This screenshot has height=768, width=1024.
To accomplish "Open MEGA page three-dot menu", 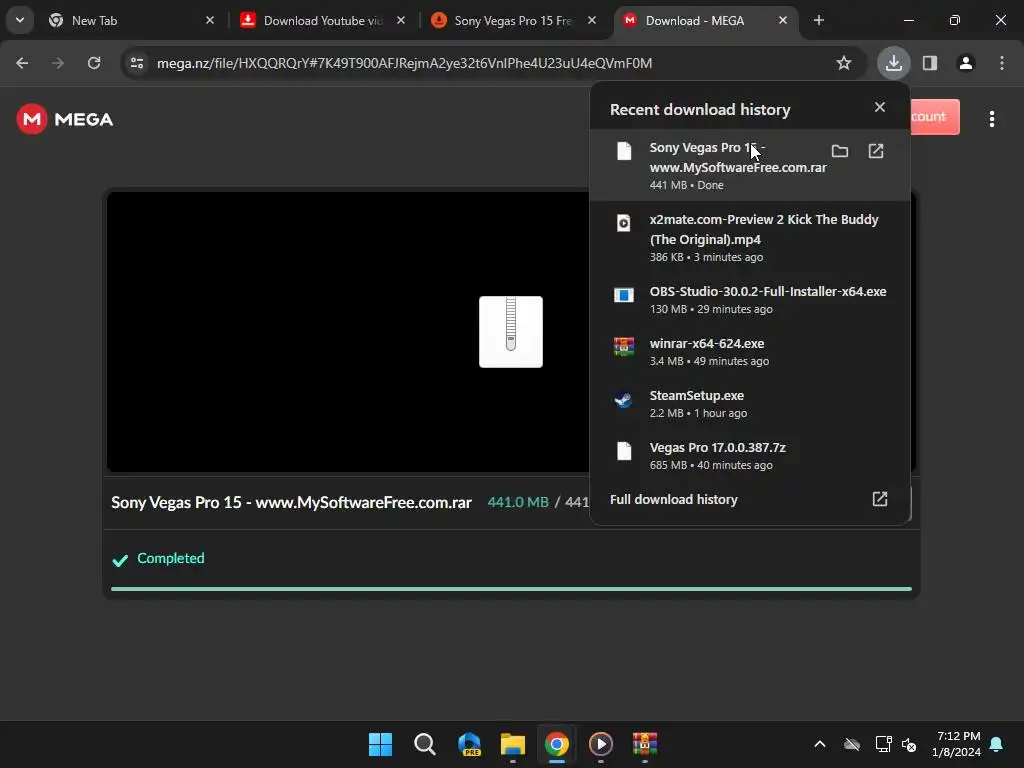I will point(991,119).
